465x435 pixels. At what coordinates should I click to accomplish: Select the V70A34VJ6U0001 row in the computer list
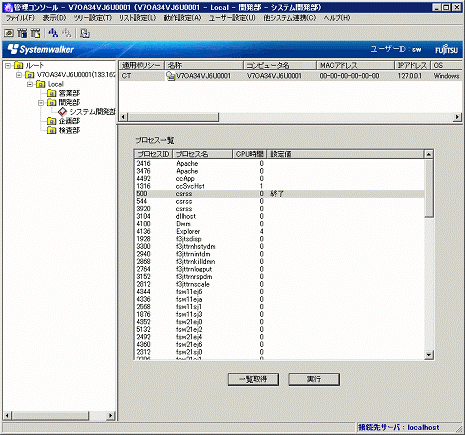coord(290,76)
